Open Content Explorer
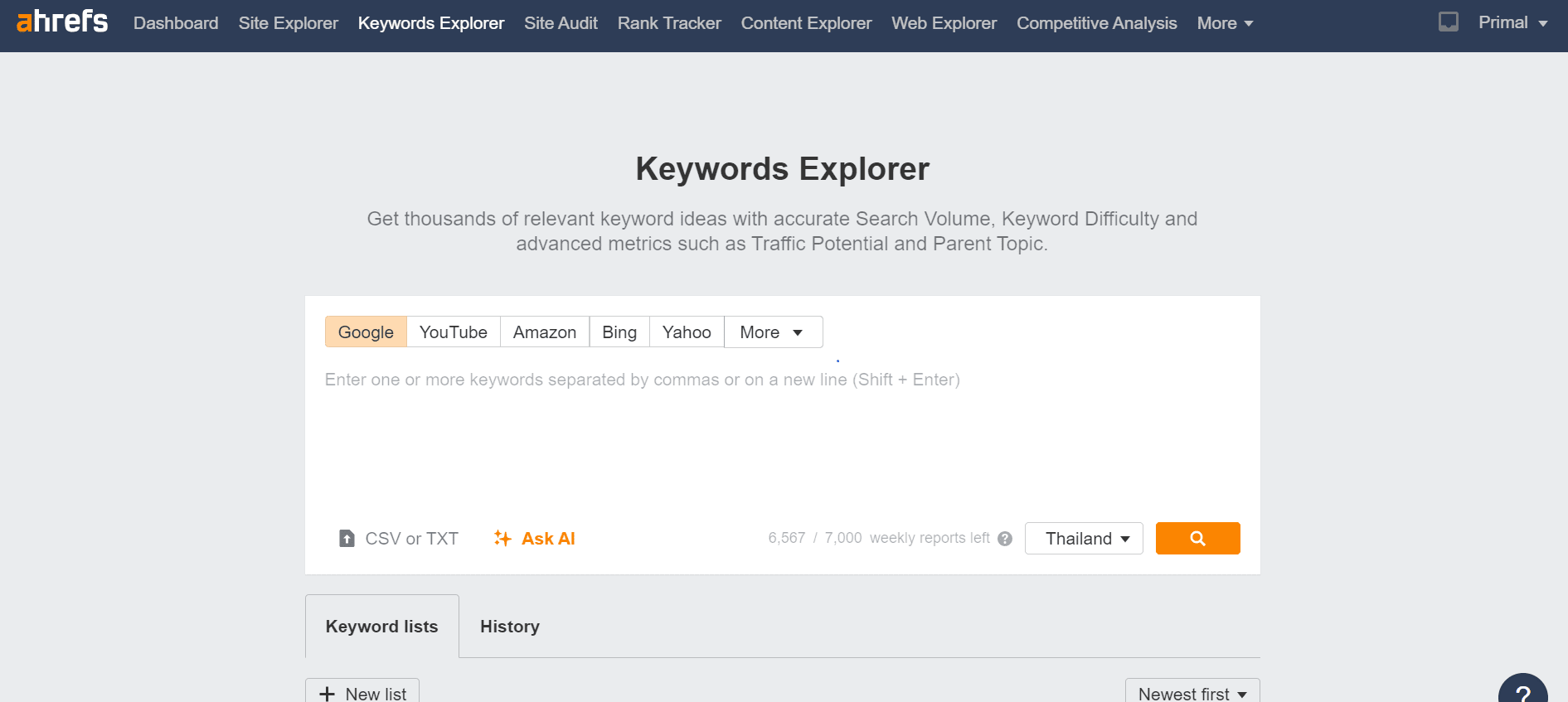 [806, 23]
